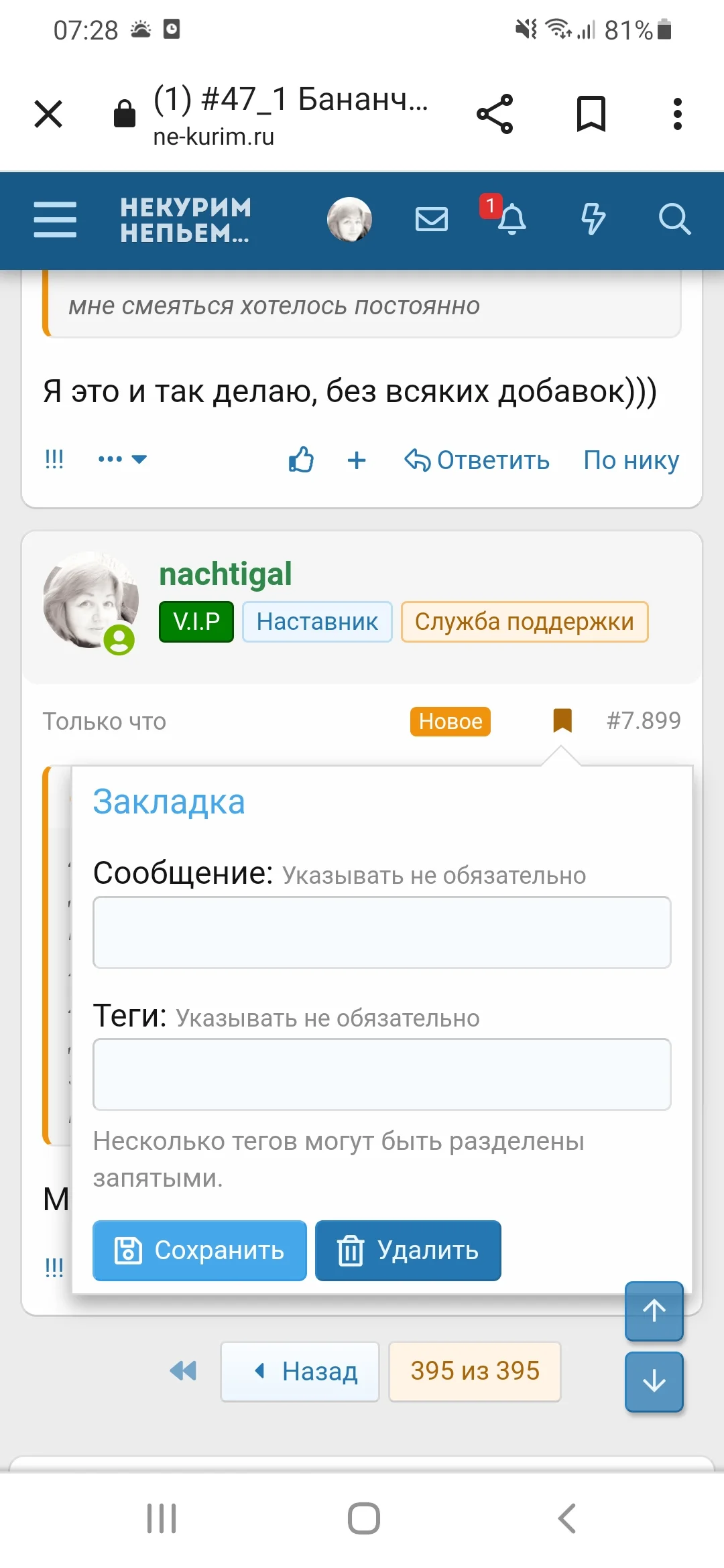
Task: Open Android recent apps button
Action: (x=162, y=1518)
